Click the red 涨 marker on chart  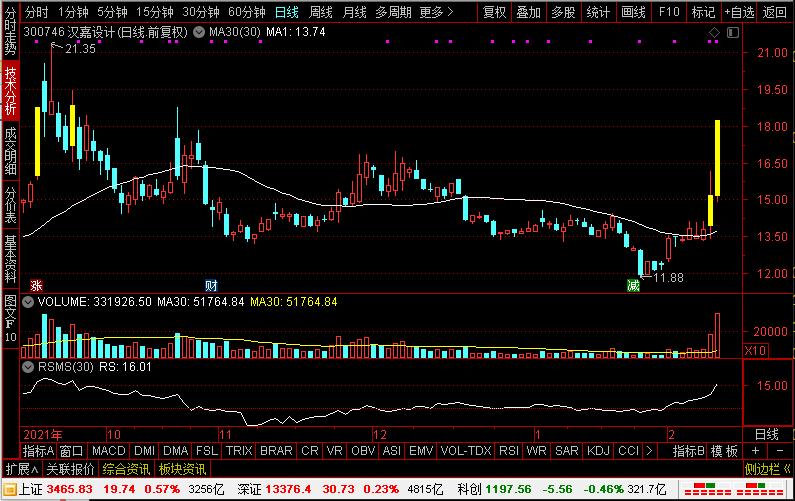click(x=37, y=285)
